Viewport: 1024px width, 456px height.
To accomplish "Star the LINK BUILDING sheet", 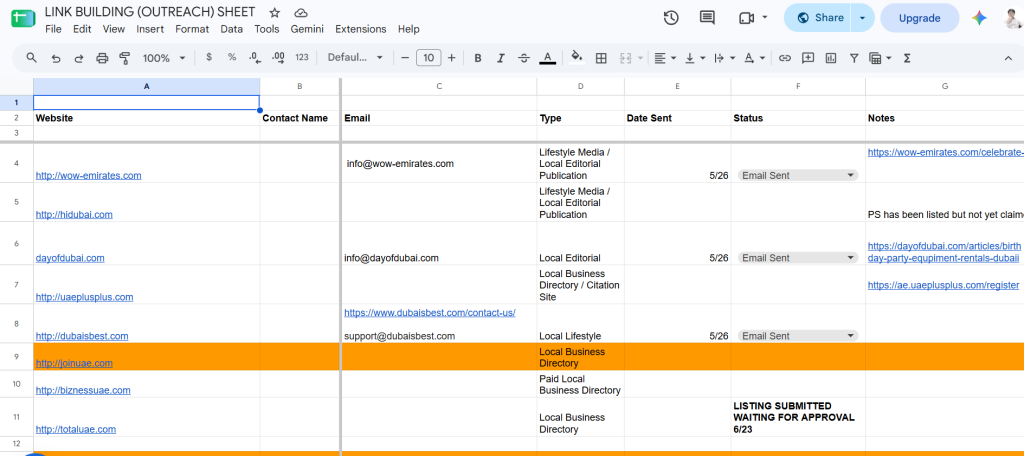I will [275, 12].
